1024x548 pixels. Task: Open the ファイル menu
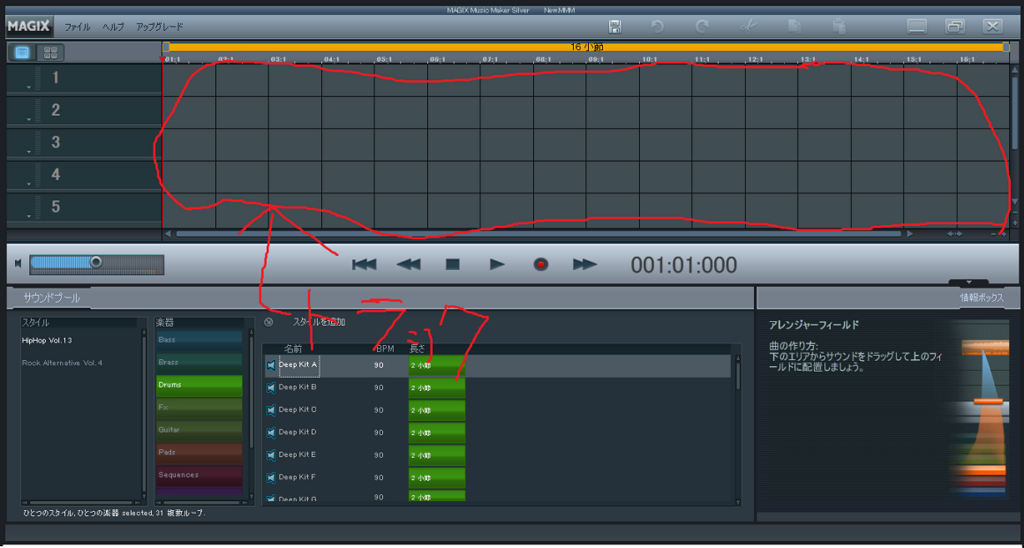tap(77, 27)
